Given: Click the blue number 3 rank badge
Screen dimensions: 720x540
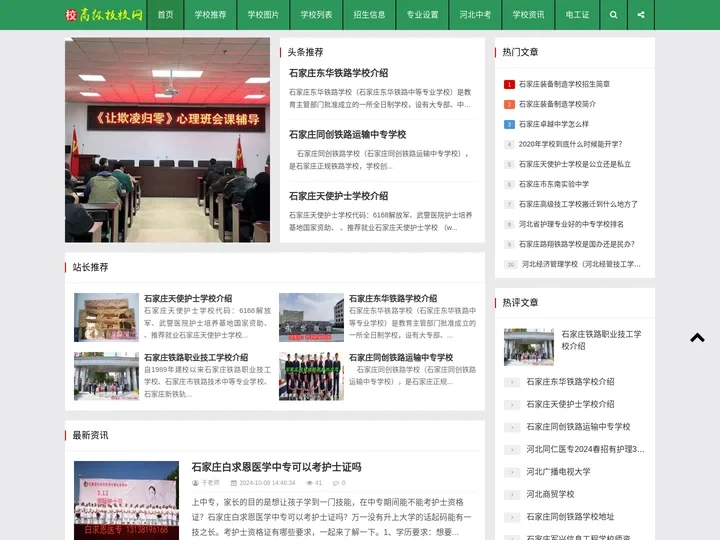Looking at the screenshot, I should (x=509, y=124).
